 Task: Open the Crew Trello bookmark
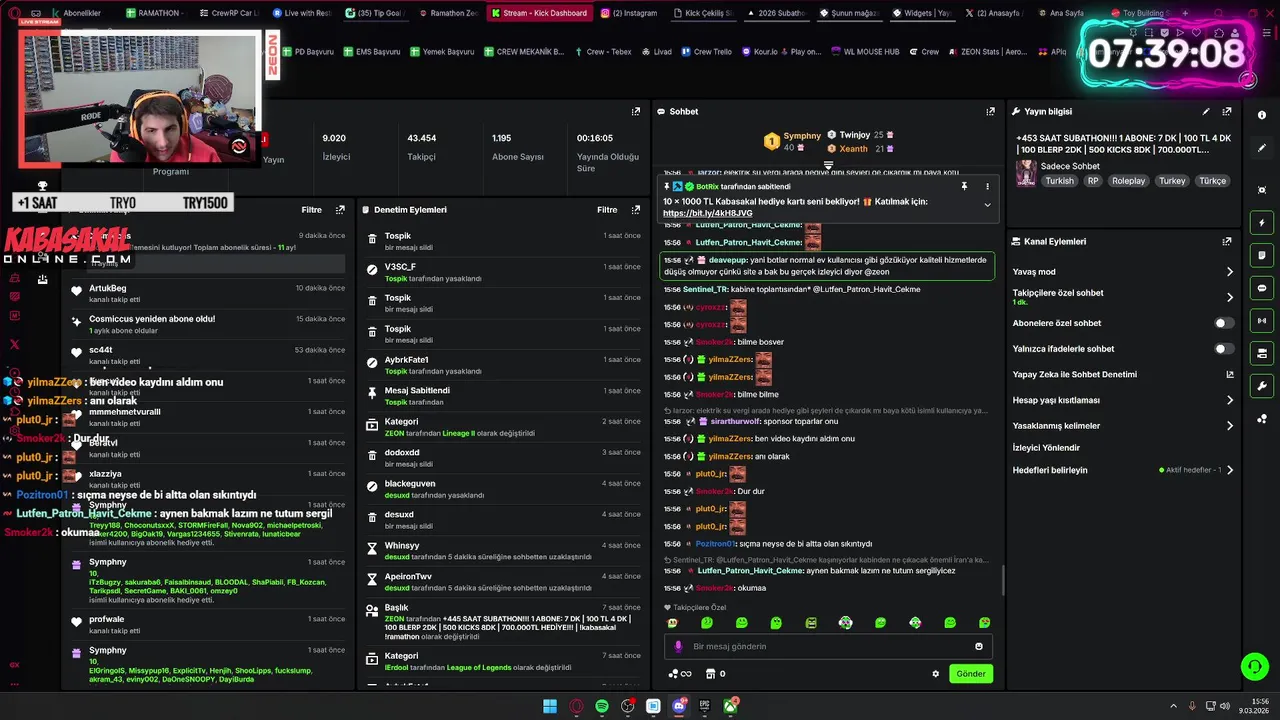[706, 52]
